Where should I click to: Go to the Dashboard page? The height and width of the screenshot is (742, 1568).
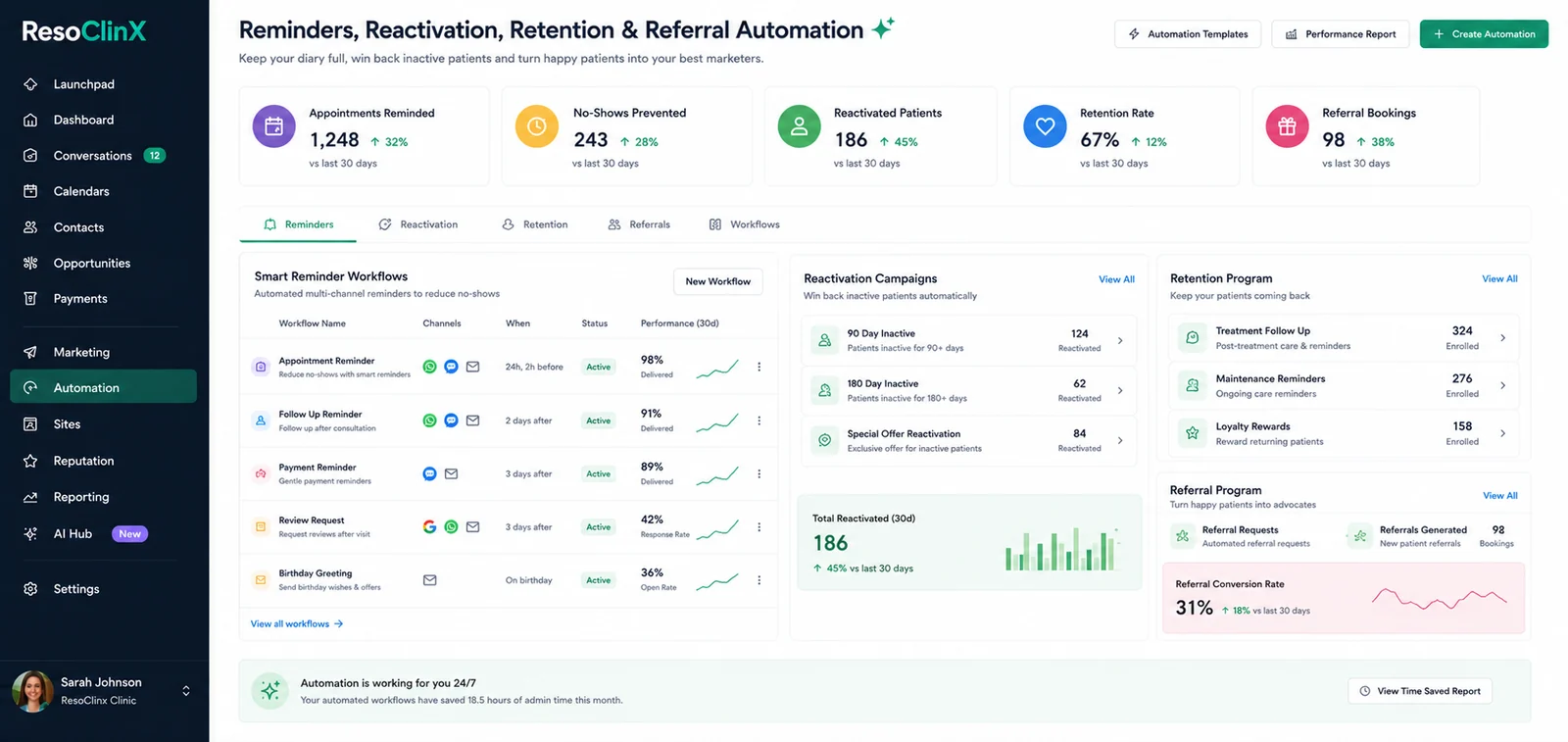[x=103, y=120]
